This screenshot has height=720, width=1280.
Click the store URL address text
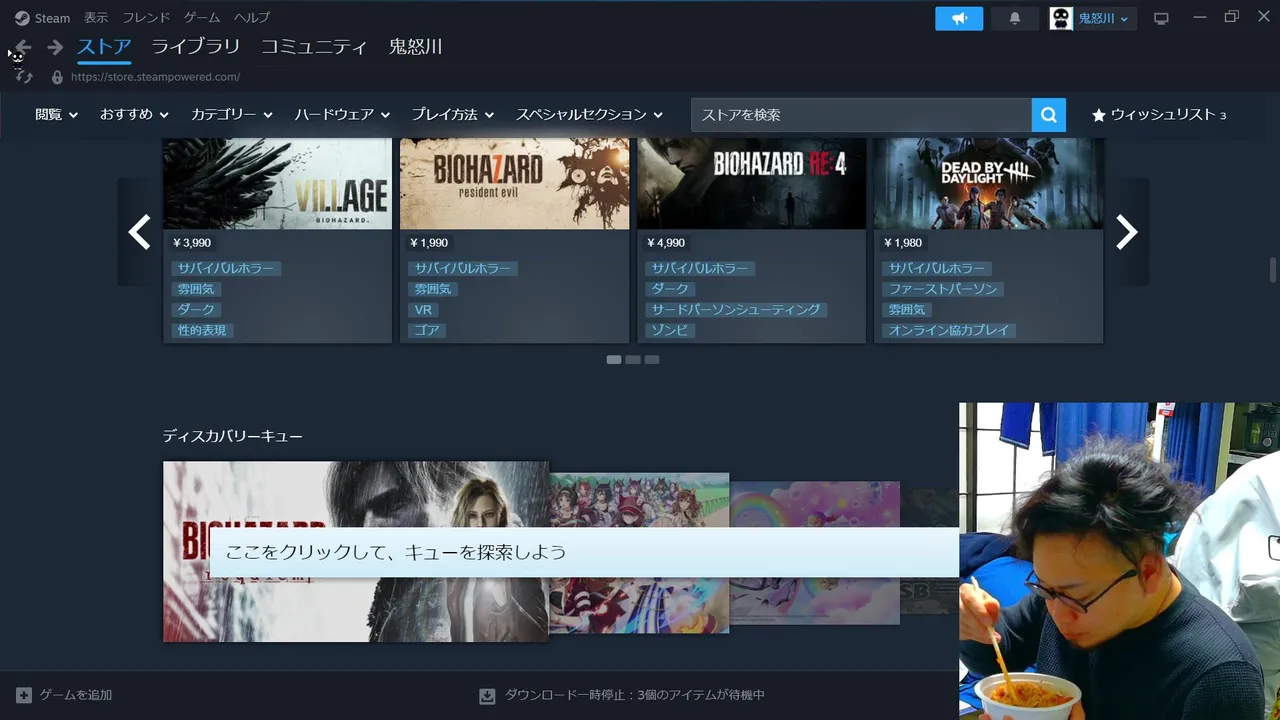[155, 77]
